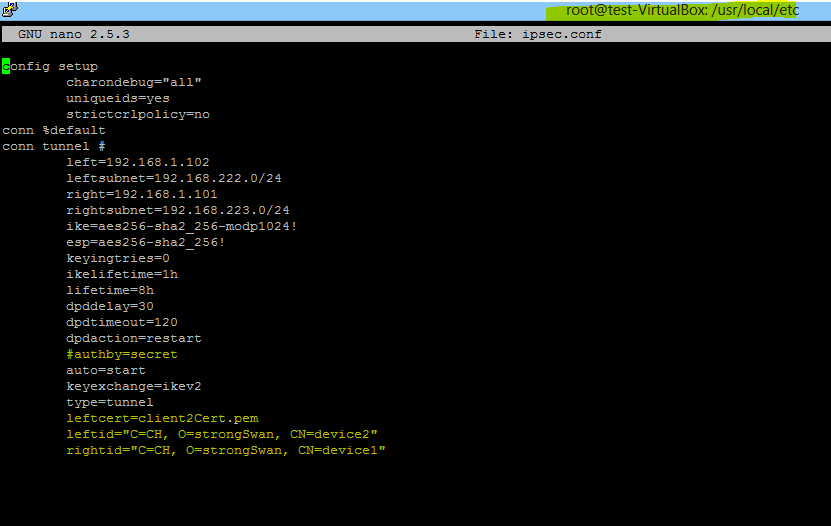Screen dimensions: 831x526
Task: Click the dpdaction=restart line
Action: pos(134,338)
